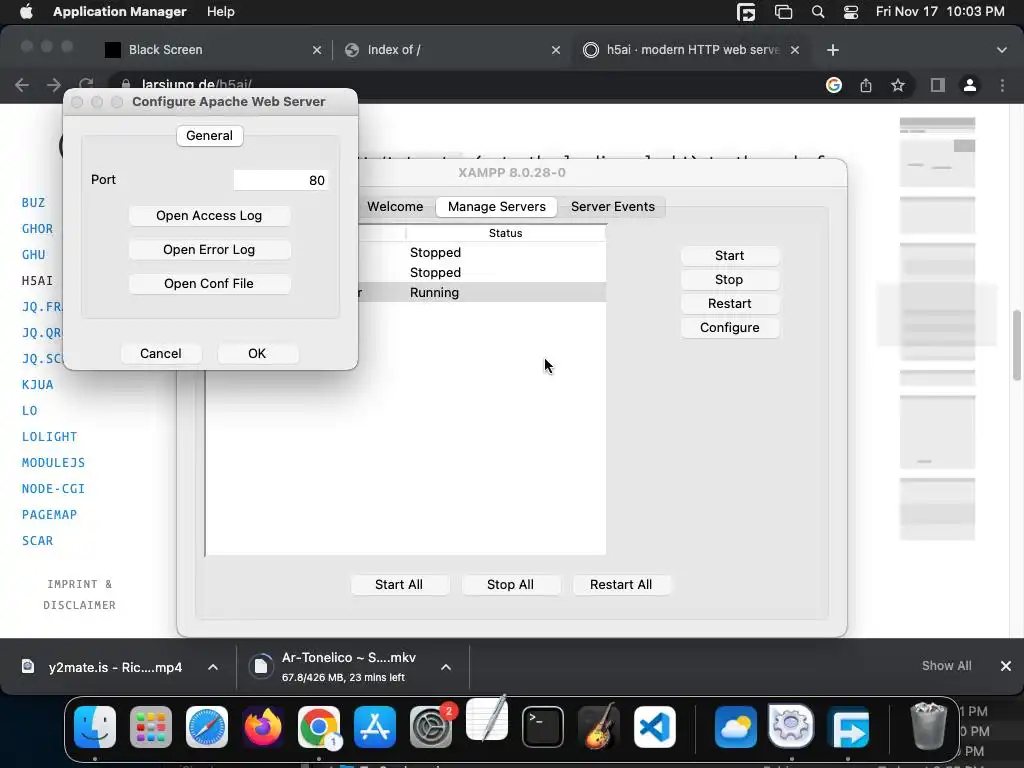Select the Running server row
Image resolution: width=1024 pixels, height=768 pixels.
(482, 293)
